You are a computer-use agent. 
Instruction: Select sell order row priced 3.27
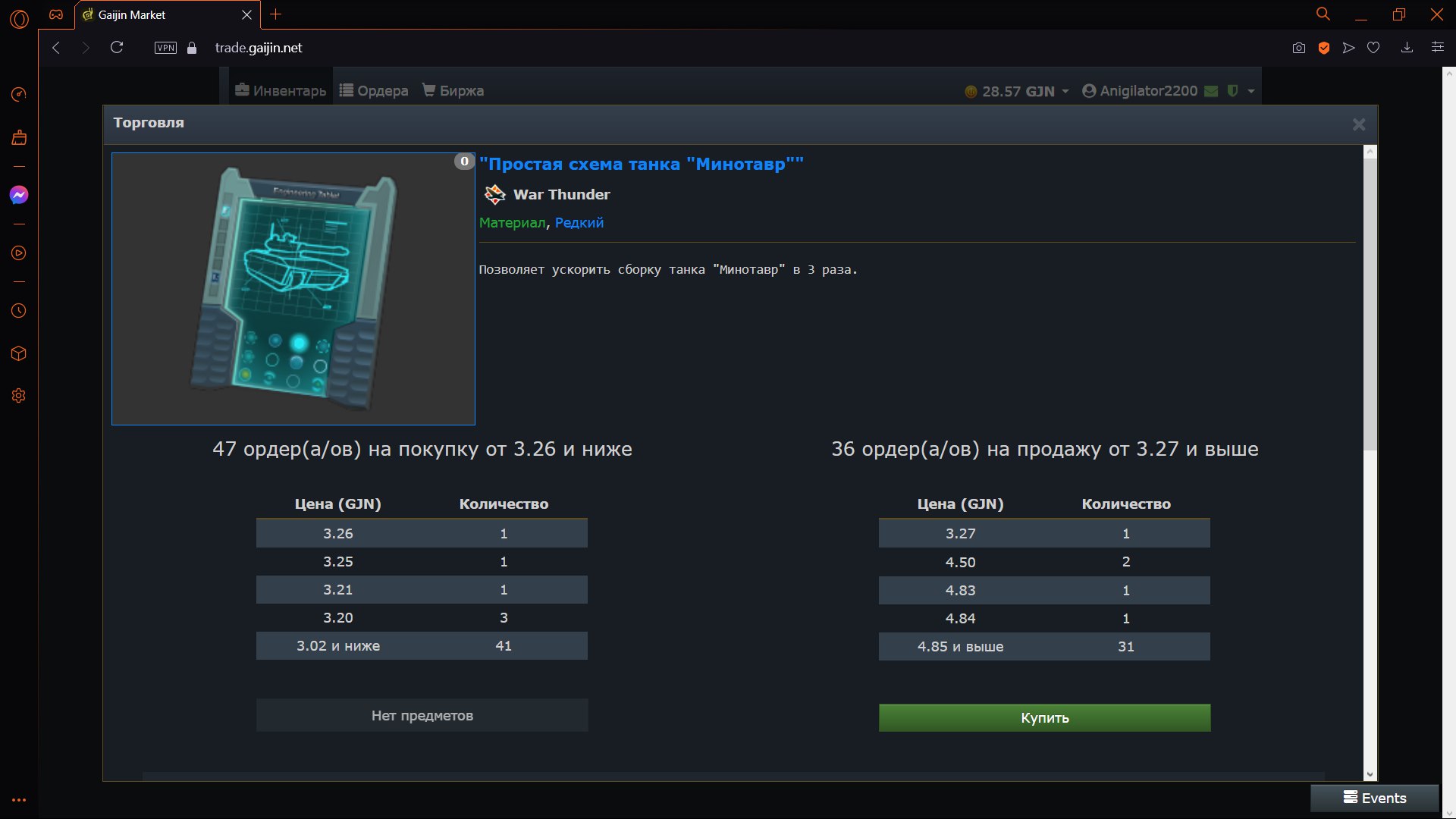pyautogui.click(x=1044, y=534)
